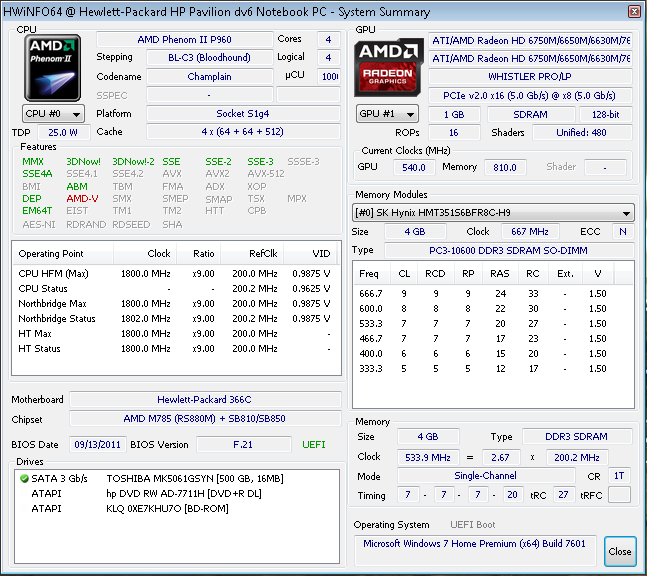Click the GPU memory clock 810.0 value
The image size is (647, 576).
pos(505,167)
